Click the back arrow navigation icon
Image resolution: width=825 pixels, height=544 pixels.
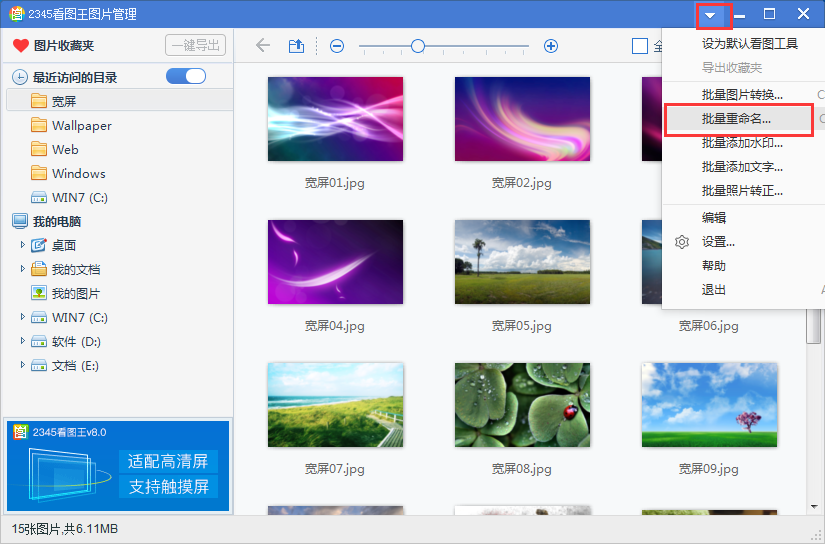tap(263, 45)
